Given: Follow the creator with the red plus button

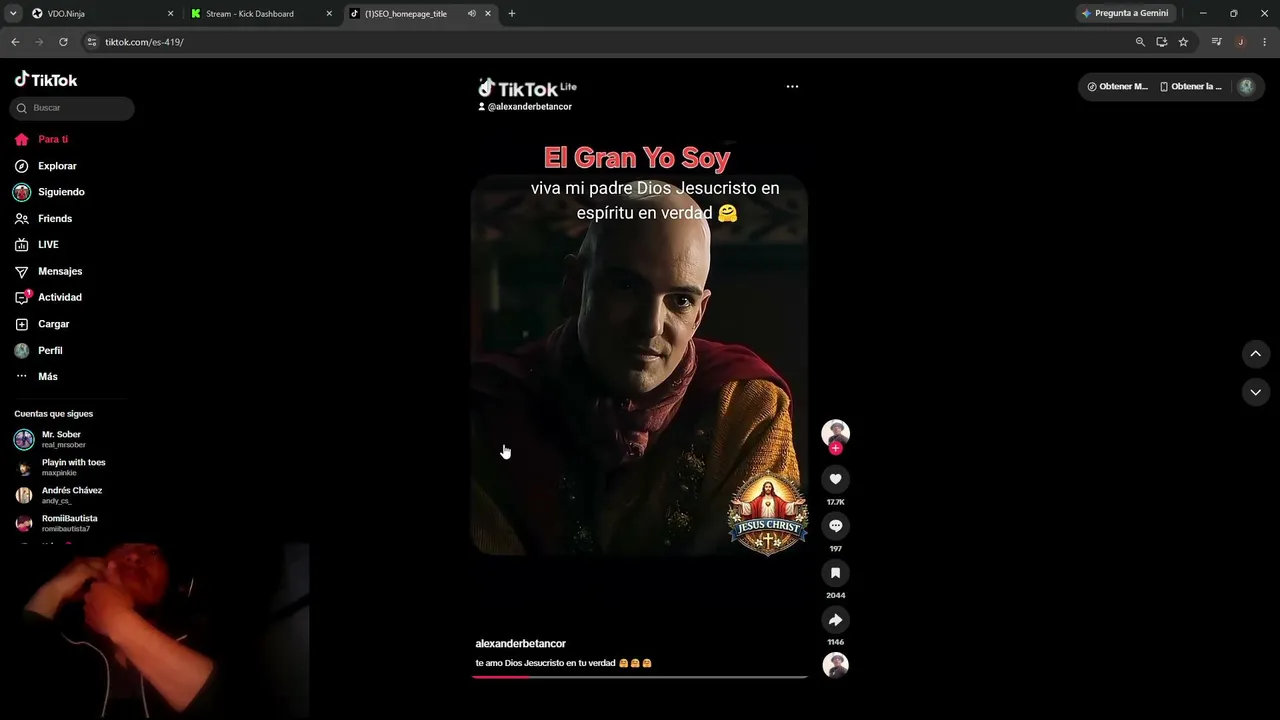Looking at the screenshot, I should (836, 448).
